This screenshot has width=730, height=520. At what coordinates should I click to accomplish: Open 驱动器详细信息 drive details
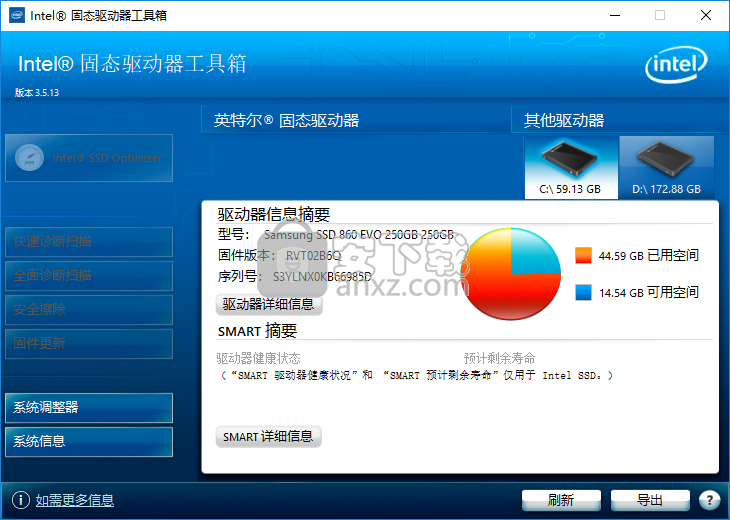[269, 304]
